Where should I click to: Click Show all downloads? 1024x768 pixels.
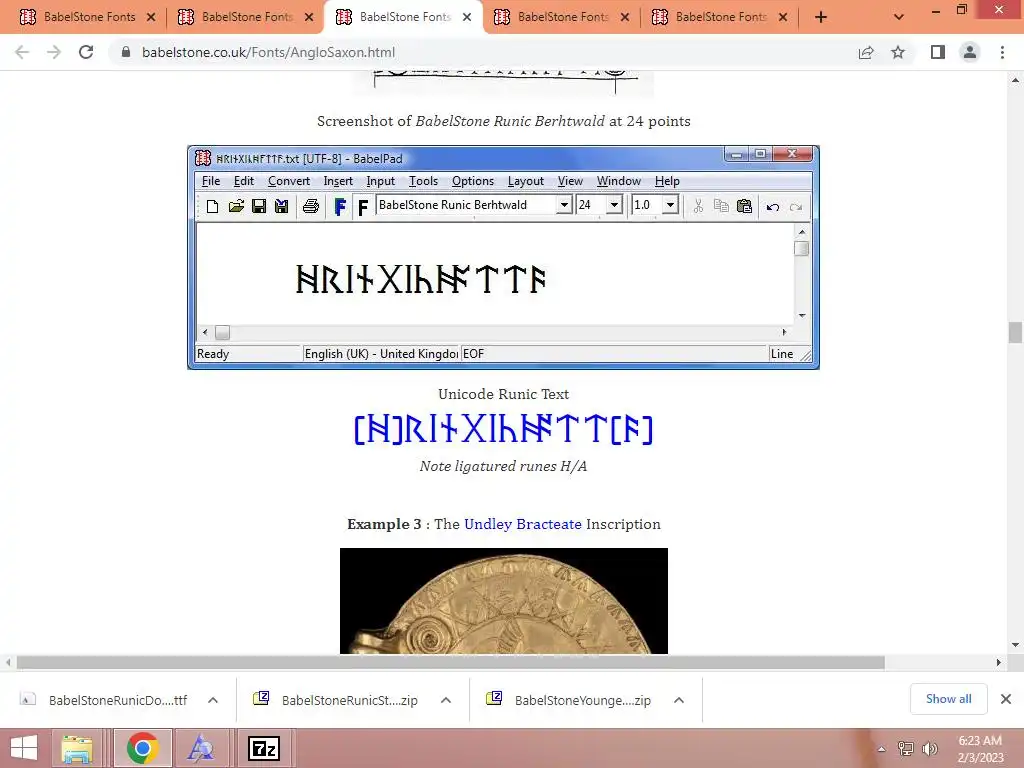(948, 699)
